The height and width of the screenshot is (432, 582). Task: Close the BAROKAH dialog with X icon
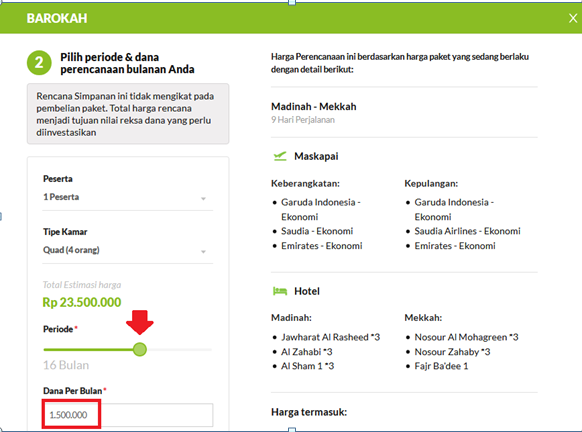(573, 18)
